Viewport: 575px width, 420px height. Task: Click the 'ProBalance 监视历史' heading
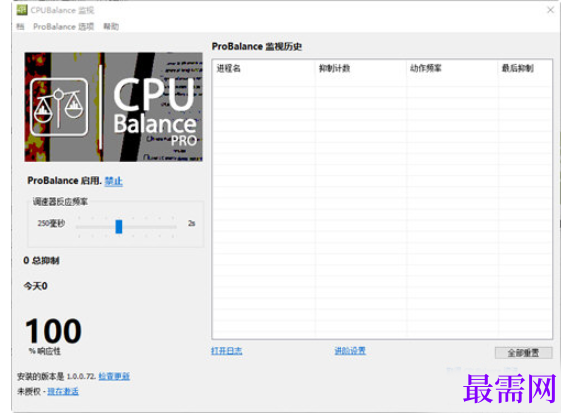[x=257, y=47]
